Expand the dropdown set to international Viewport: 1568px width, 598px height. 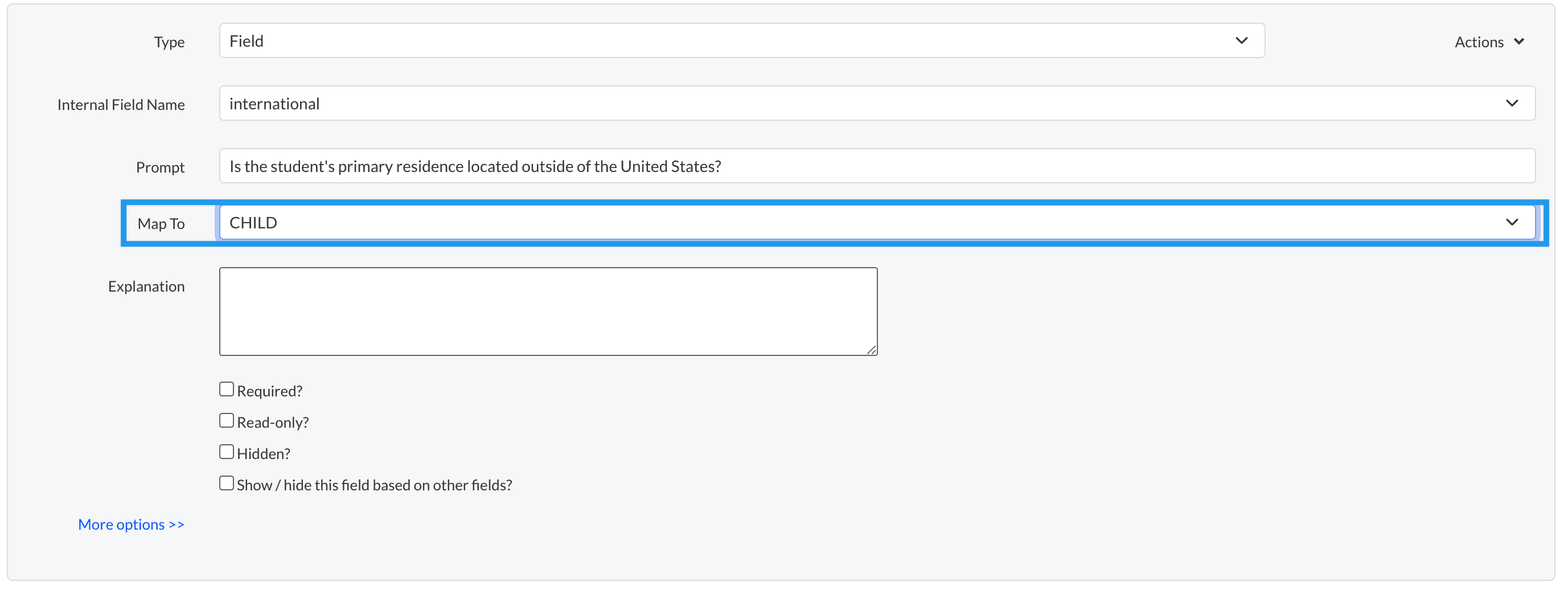coord(852,104)
